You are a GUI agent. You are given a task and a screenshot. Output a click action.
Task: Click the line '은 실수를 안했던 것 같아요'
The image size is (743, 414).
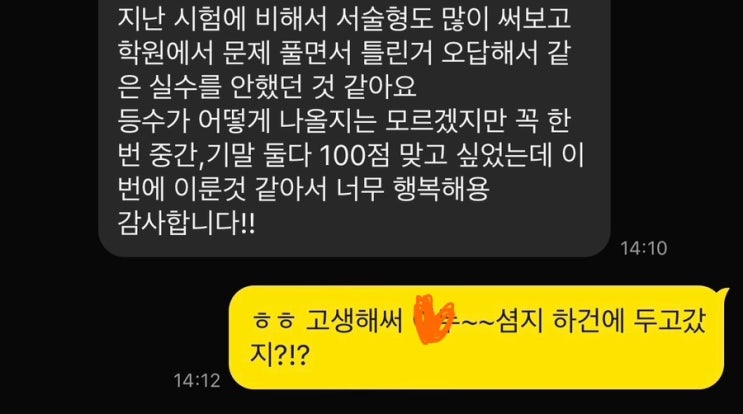[267, 87]
